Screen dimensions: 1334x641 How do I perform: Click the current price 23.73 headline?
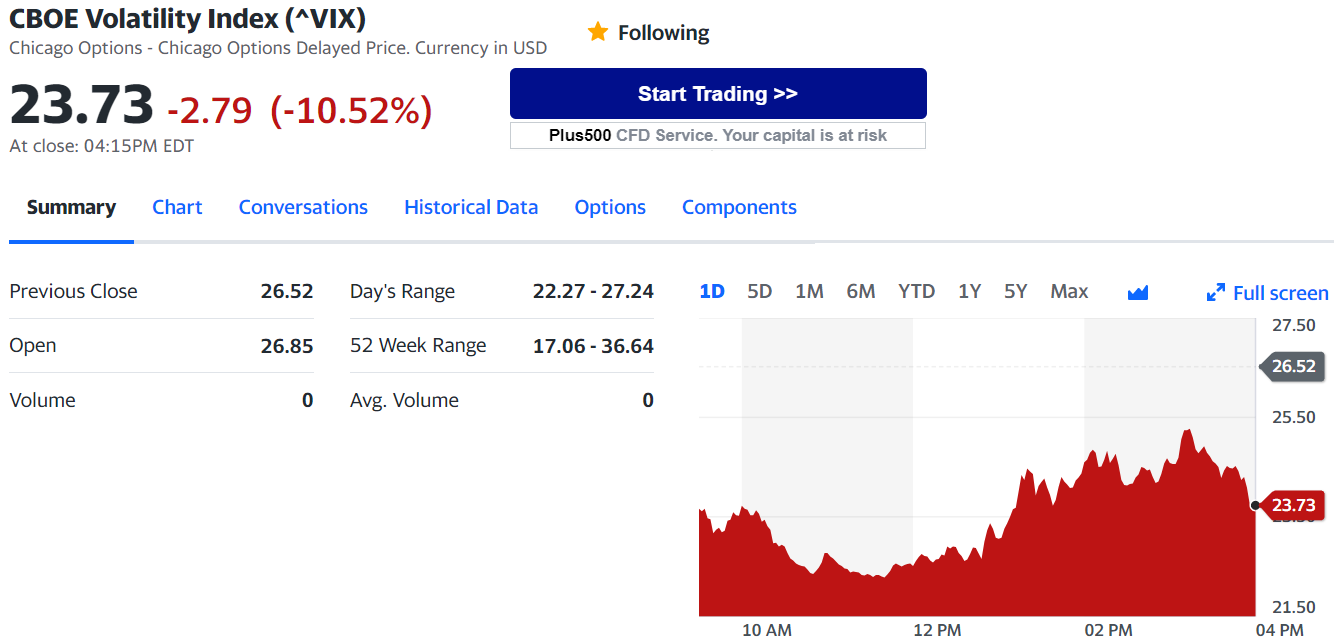[82, 105]
